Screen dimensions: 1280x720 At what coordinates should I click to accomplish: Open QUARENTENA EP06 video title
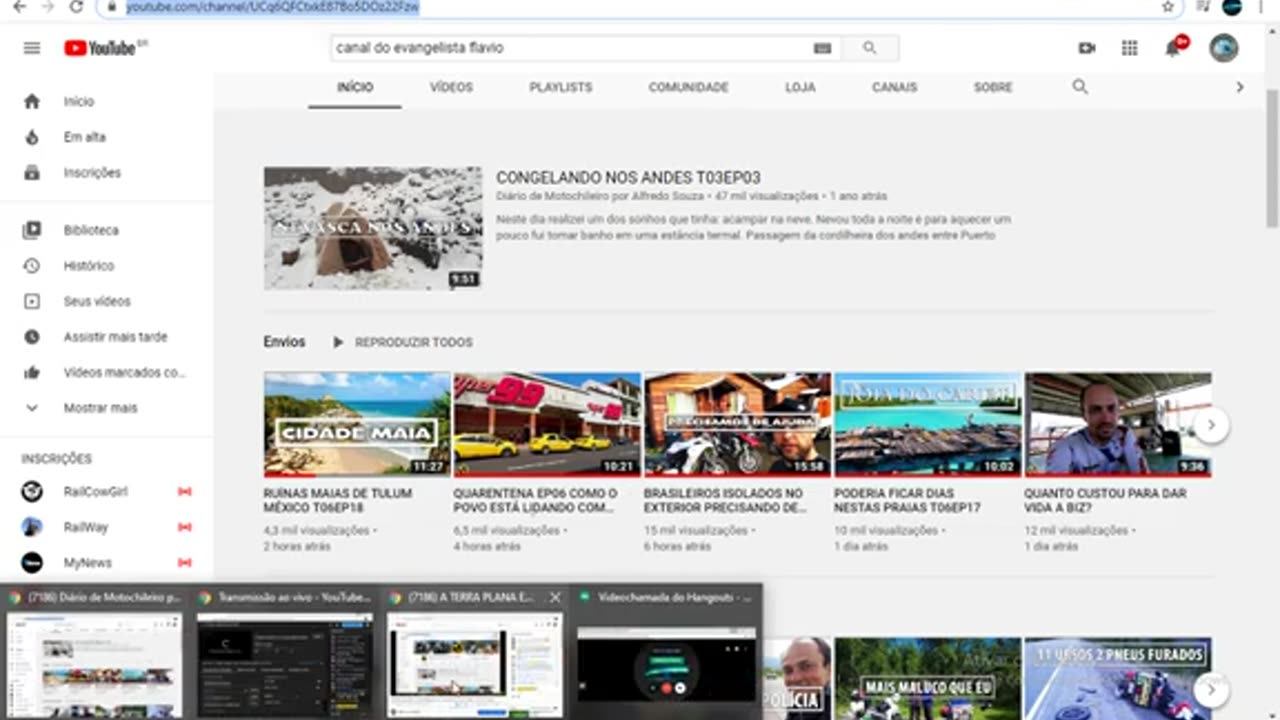coord(535,500)
